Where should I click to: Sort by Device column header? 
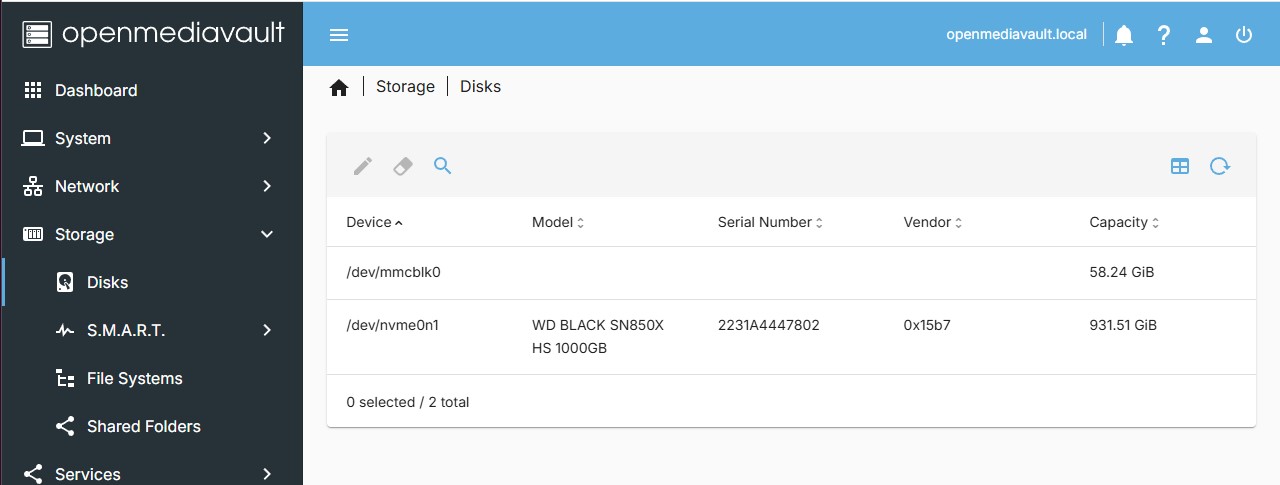[375, 222]
